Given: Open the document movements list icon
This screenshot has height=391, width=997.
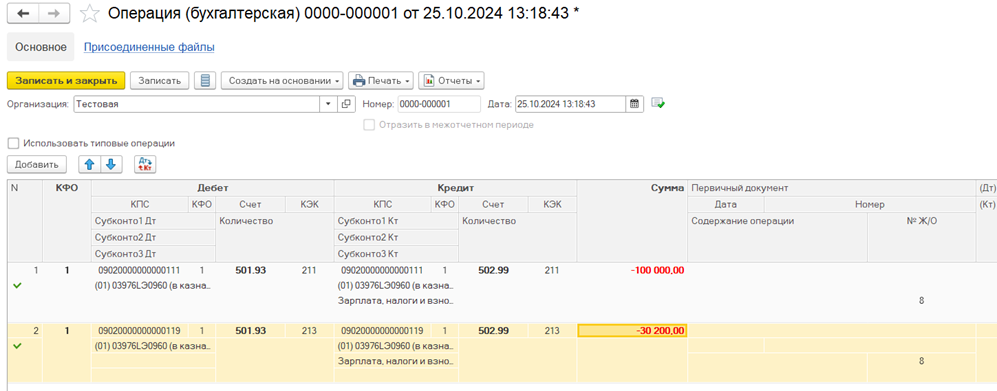Looking at the screenshot, I should click(205, 81).
